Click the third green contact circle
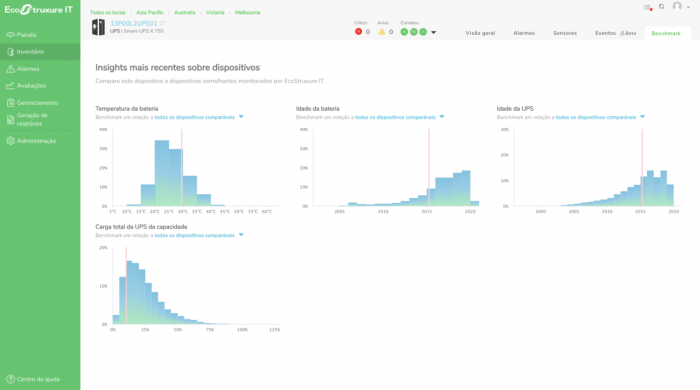Image resolution: width=700 pixels, height=390 pixels. (x=423, y=32)
